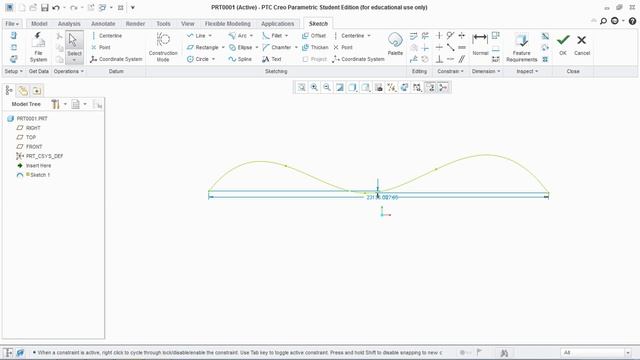Pick the Fillet tool
Image resolution: width=640 pixels, height=360 pixels.
[x=272, y=36]
